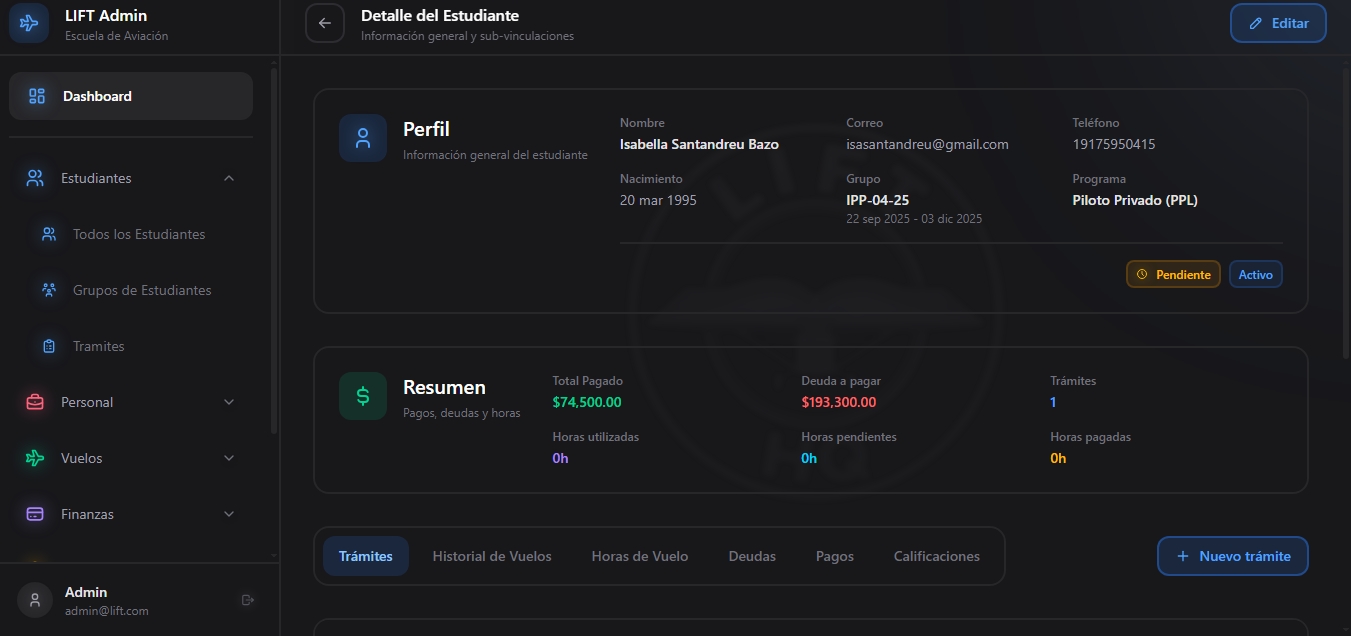
Task: Open Dashboard from the sidebar
Action: click(x=131, y=96)
